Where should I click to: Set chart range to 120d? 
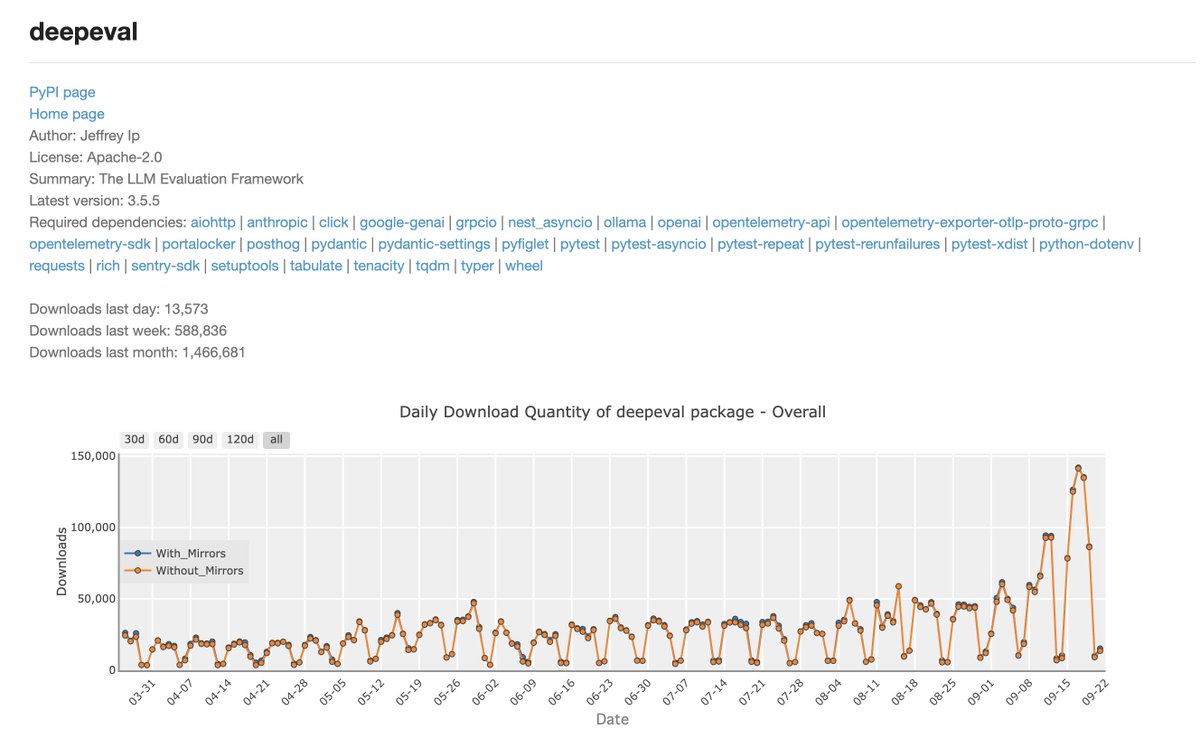[240, 440]
